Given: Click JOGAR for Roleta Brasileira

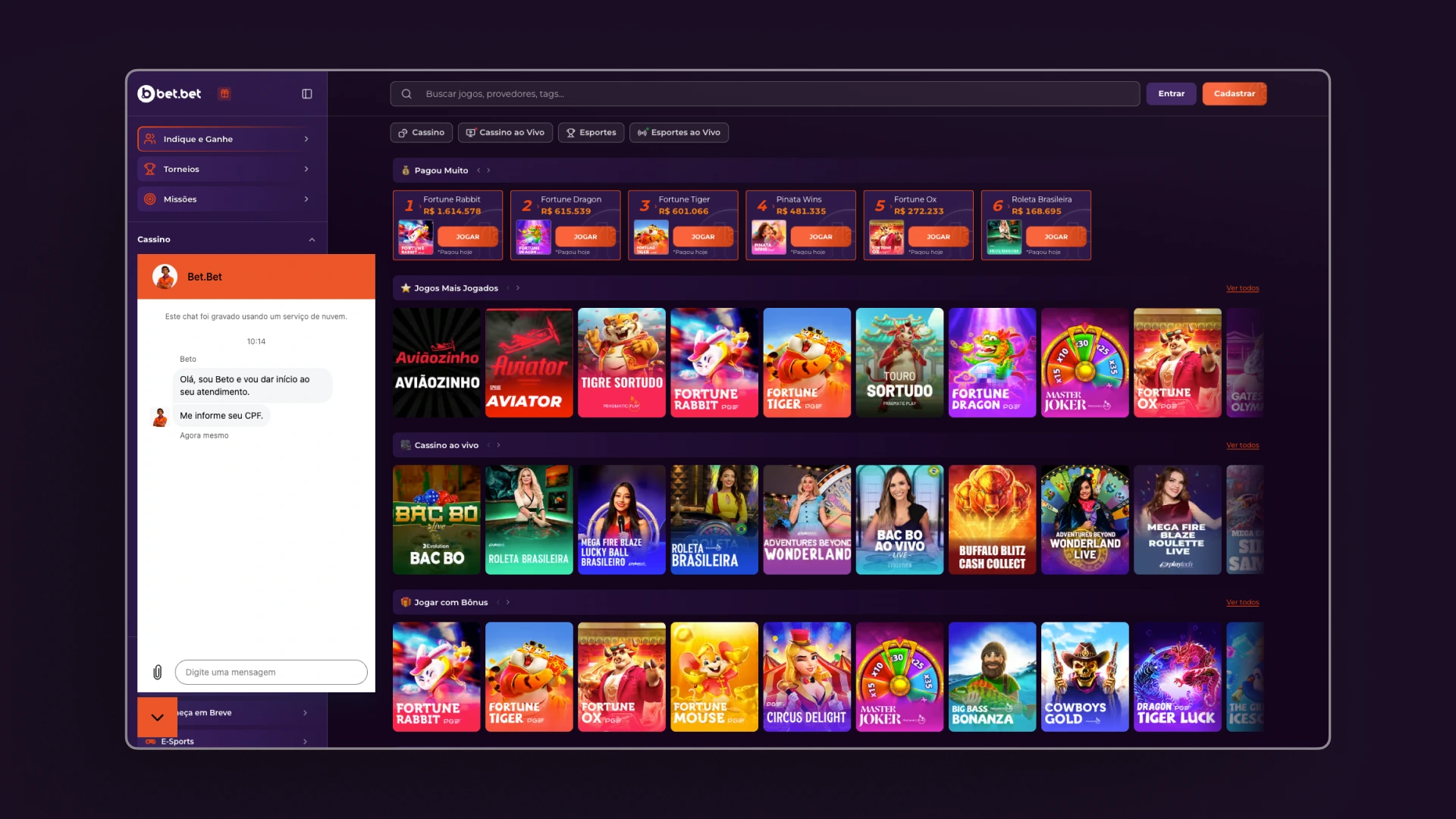Looking at the screenshot, I should point(1056,237).
